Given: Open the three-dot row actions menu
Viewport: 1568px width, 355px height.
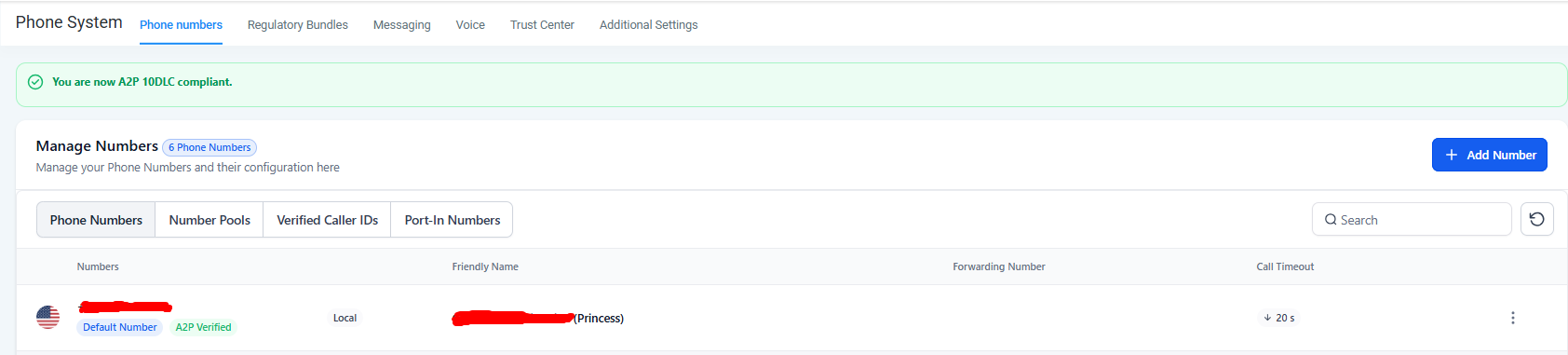Looking at the screenshot, I should click(1512, 318).
